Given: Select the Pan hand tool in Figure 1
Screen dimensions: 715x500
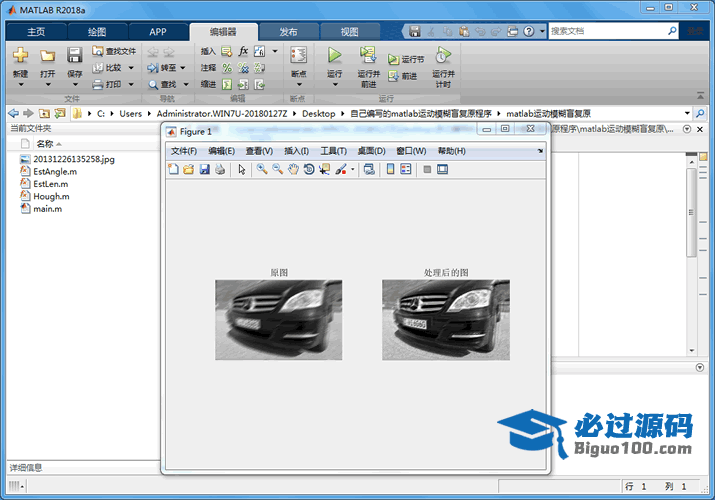Looking at the screenshot, I should [293, 170].
